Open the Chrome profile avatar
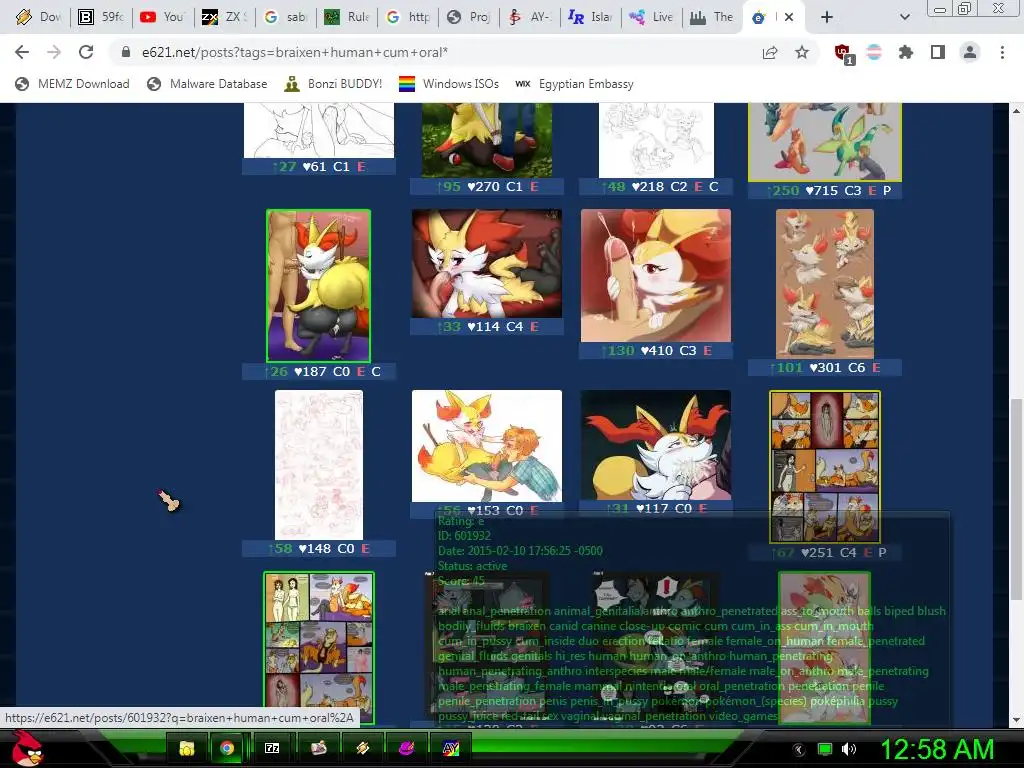 click(970, 52)
